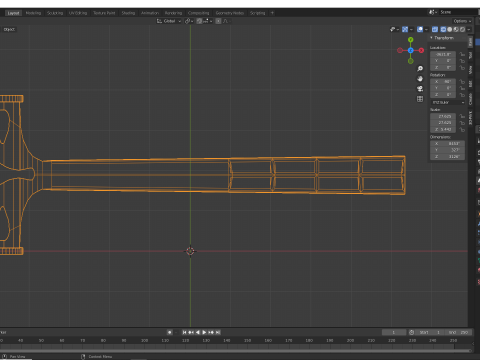Toggle X-ray mode button

click(x=435, y=29)
